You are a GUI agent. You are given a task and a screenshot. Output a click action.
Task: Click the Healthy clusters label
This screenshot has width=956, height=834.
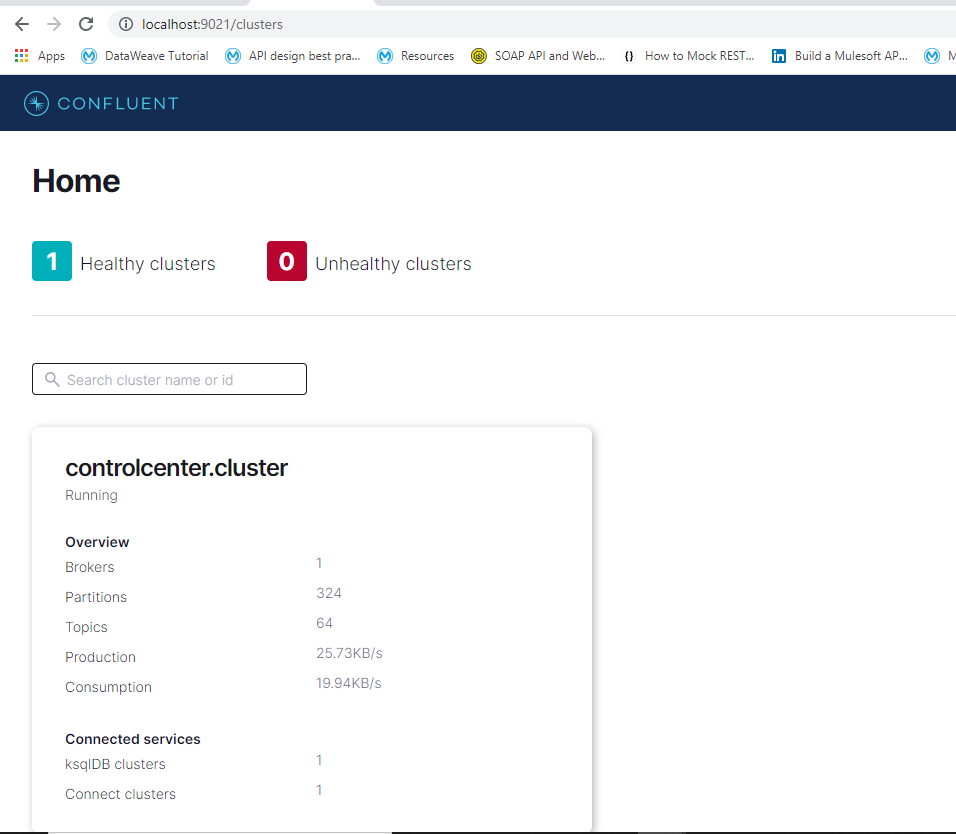[148, 263]
